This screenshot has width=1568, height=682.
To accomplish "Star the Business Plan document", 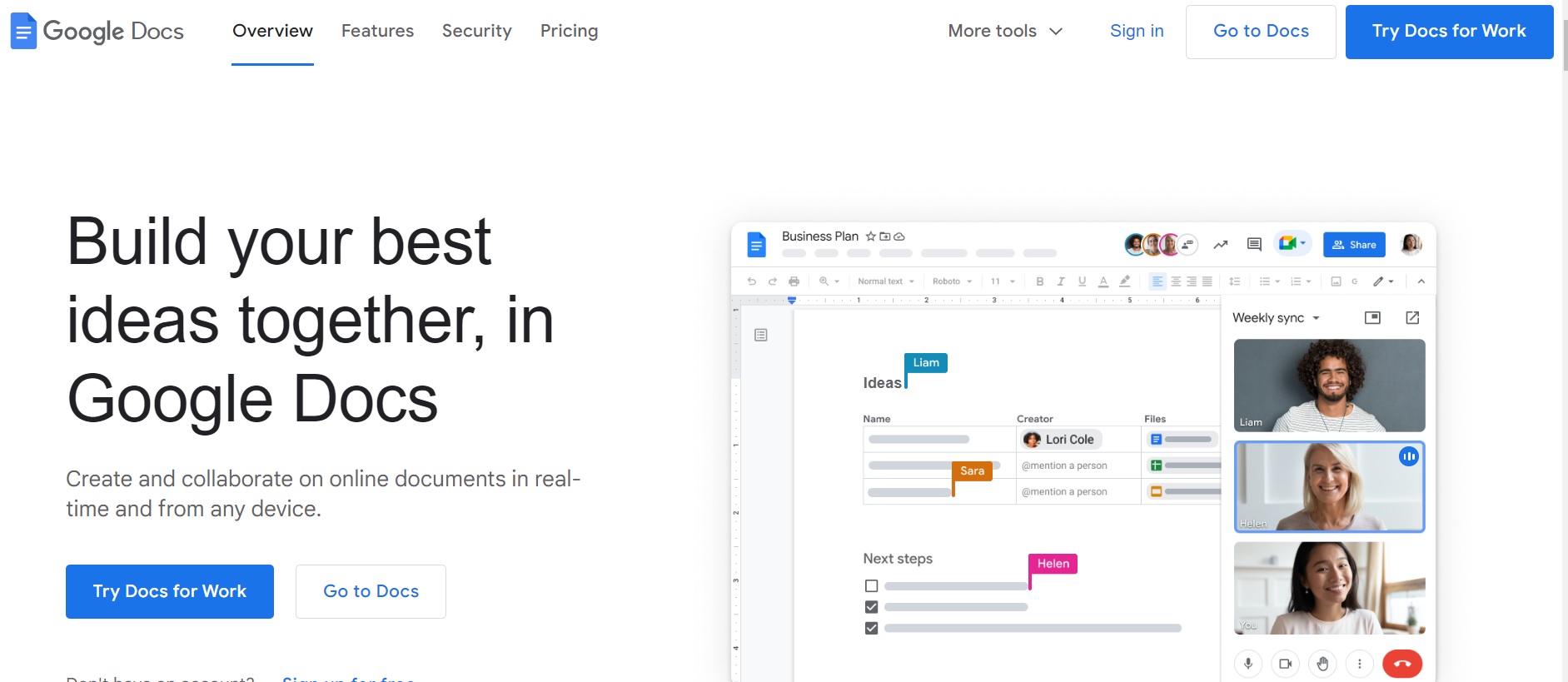I will [870, 236].
